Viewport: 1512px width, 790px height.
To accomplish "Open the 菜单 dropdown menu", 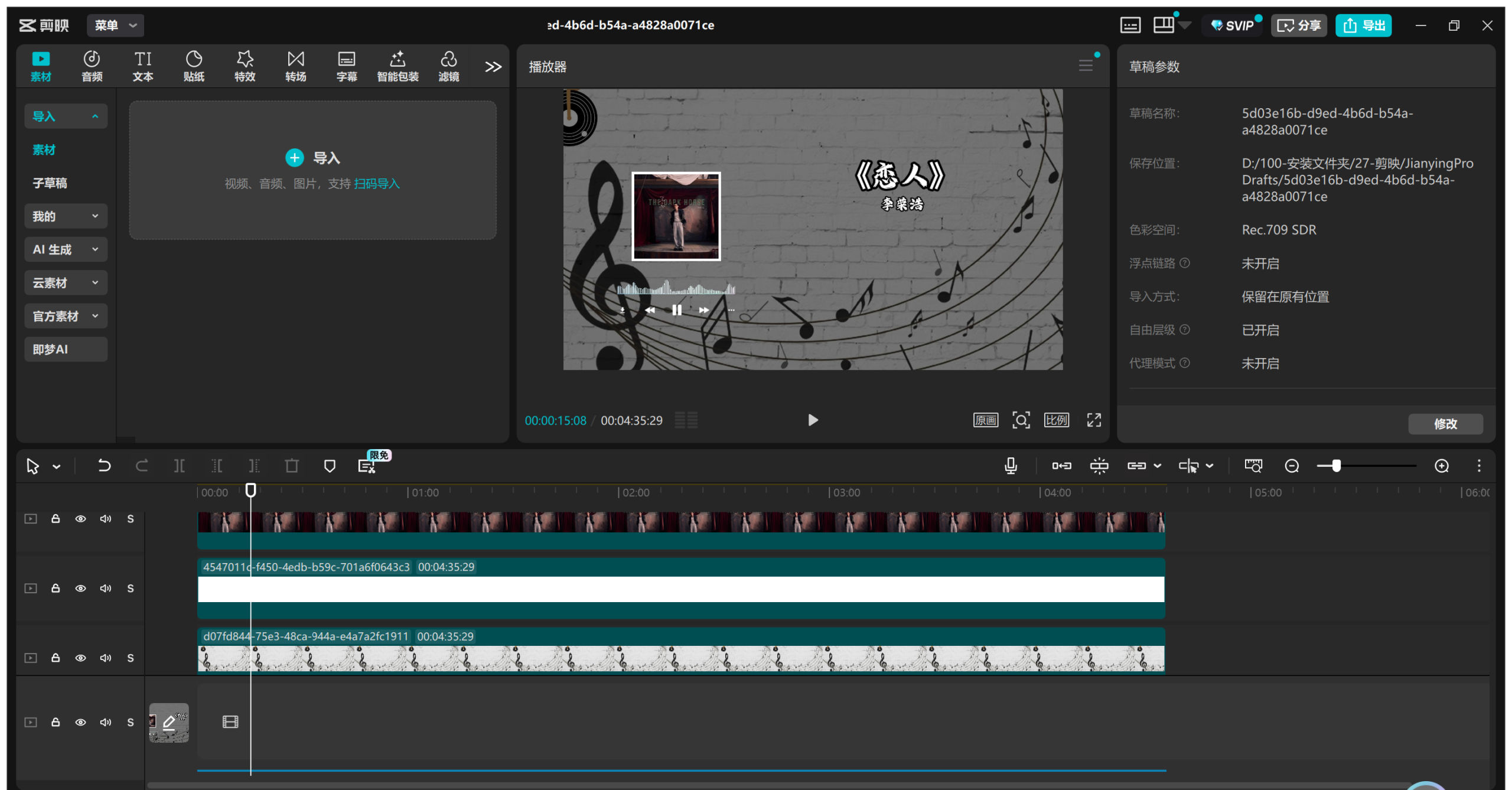I will pyautogui.click(x=115, y=25).
